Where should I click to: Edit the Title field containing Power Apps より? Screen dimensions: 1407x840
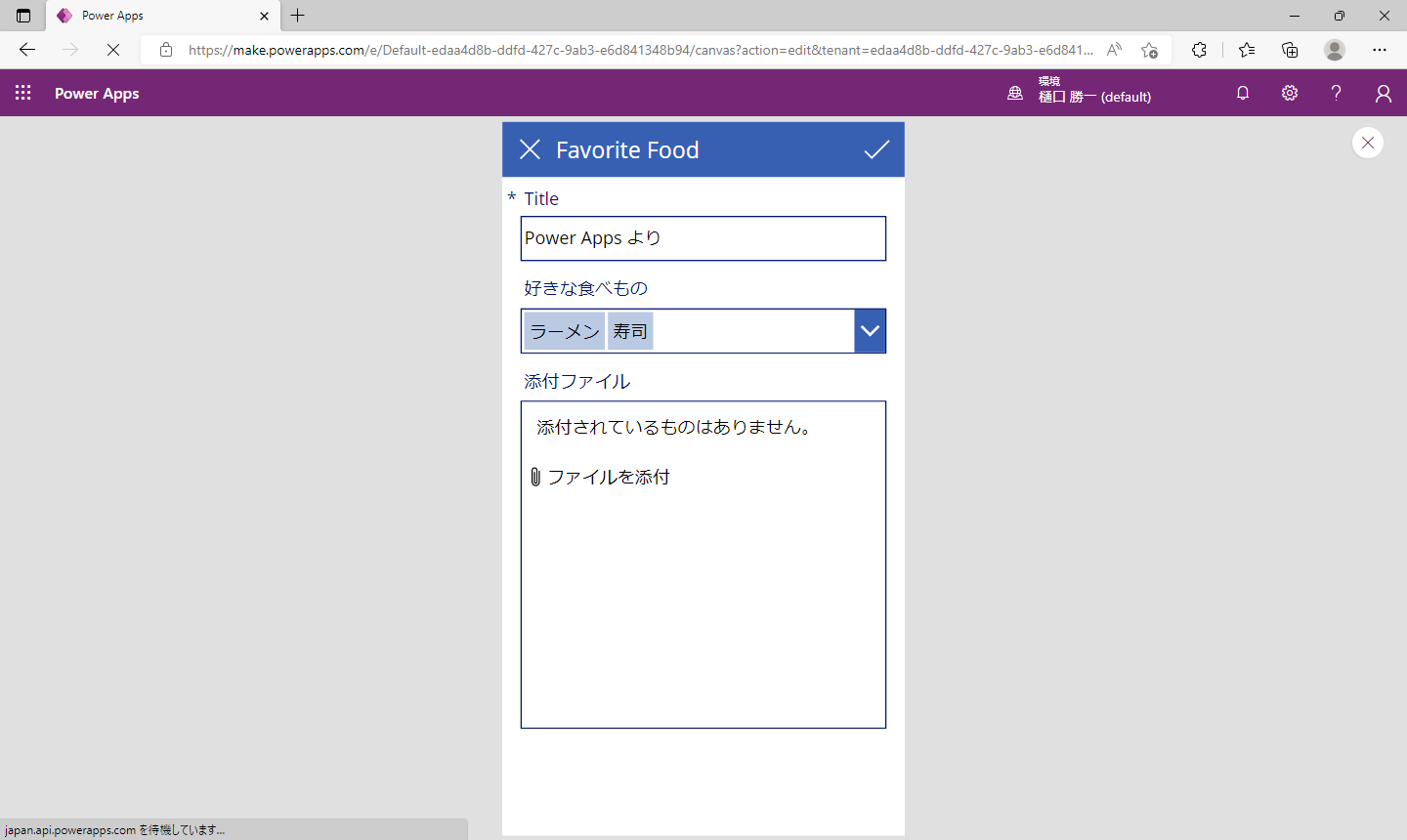tap(703, 238)
